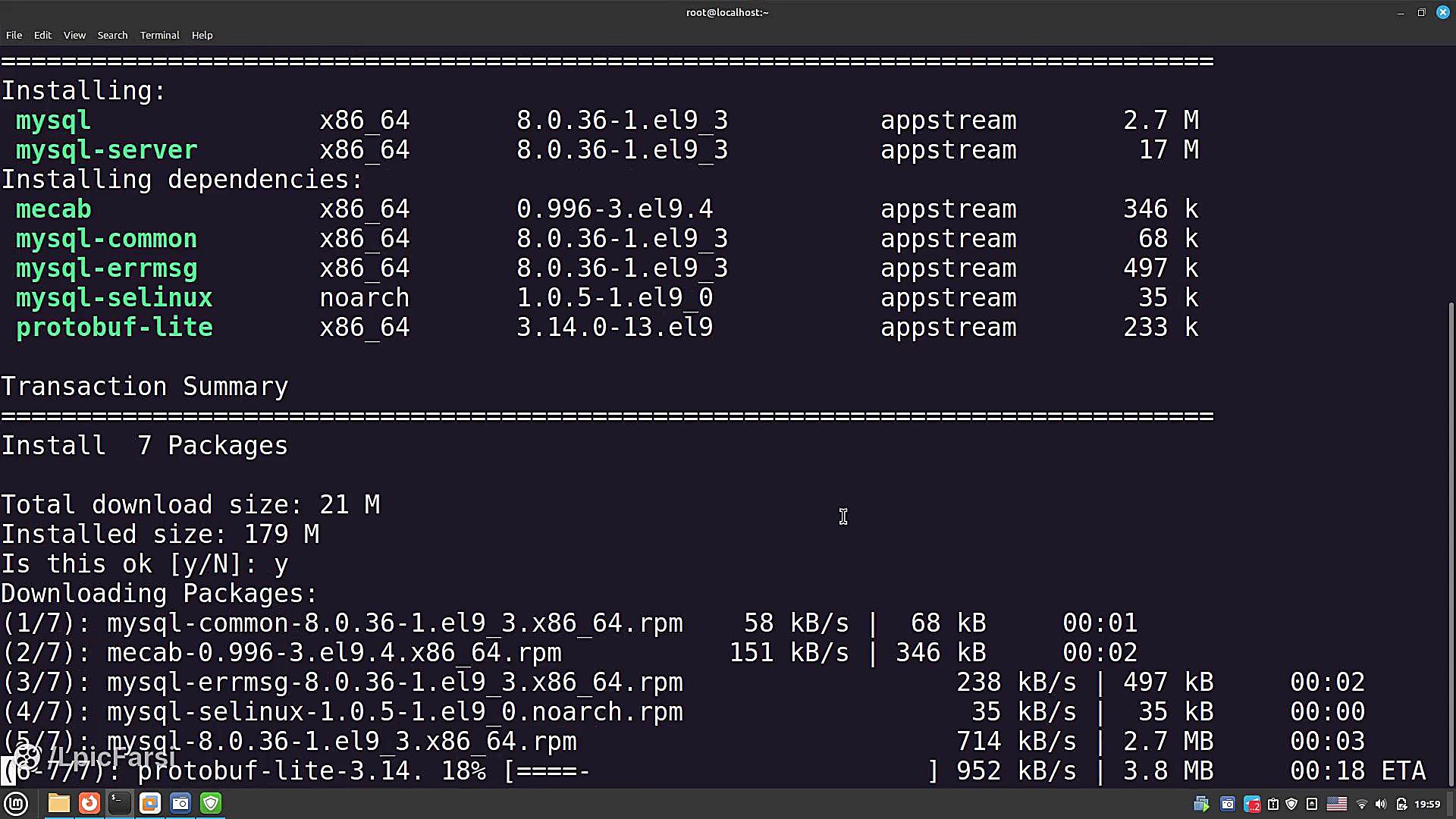Image resolution: width=1456 pixels, height=819 pixels.
Task: Click the 'Is this ok [y/N]: y' prompt
Action: [x=144, y=564]
